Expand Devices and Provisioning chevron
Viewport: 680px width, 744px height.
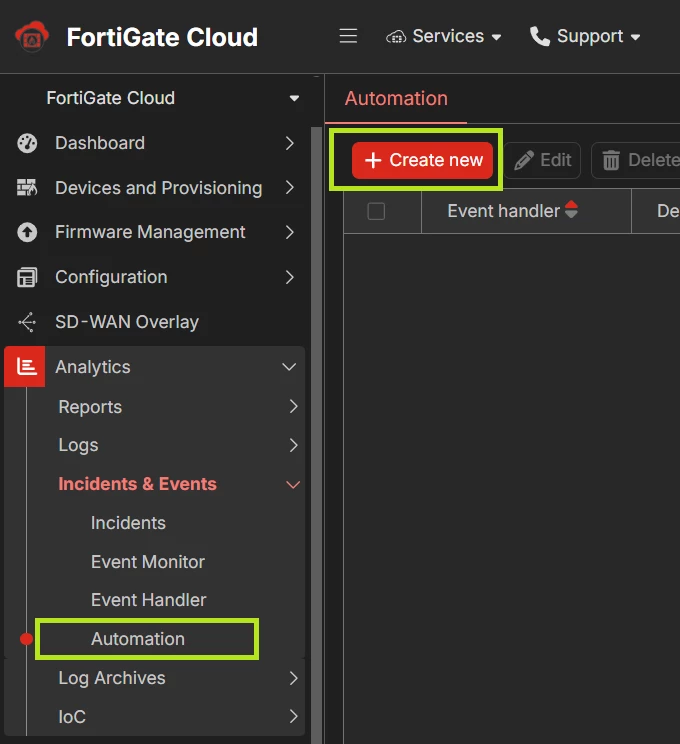pos(289,188)
